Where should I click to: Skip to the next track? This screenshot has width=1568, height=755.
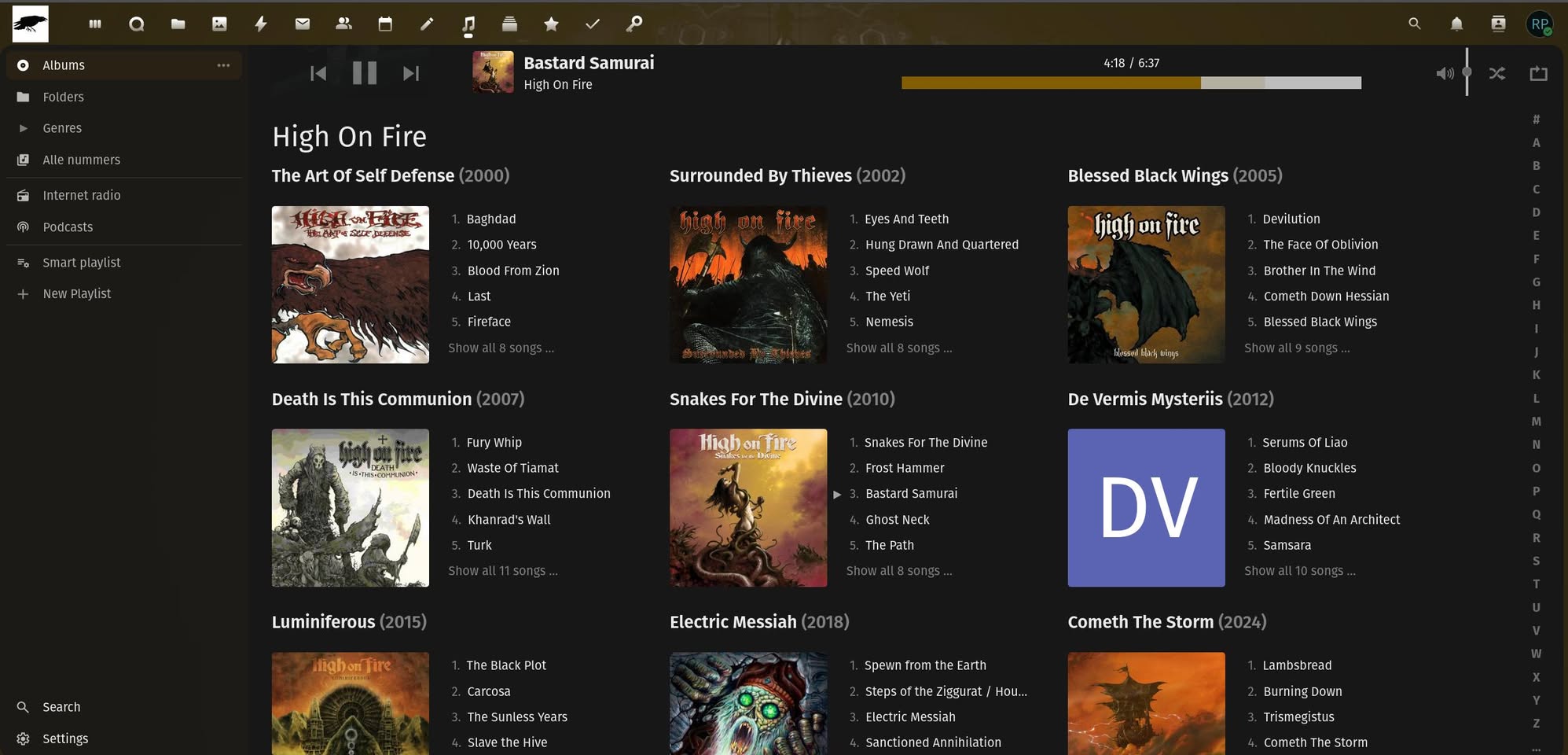point(410,73)
